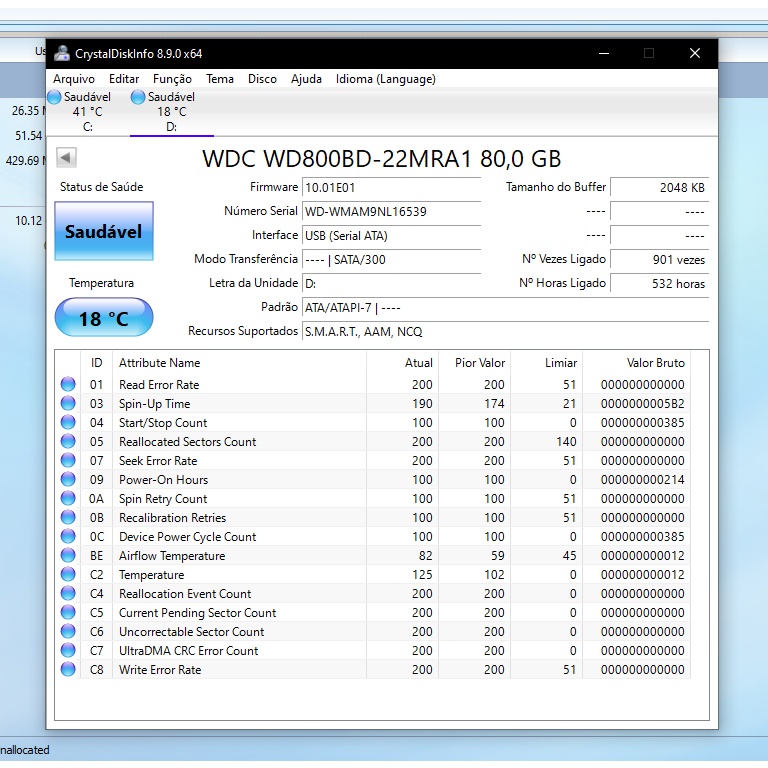Click the Saudável health status button
Screen dimensions: 768x768
pos(104,231)
